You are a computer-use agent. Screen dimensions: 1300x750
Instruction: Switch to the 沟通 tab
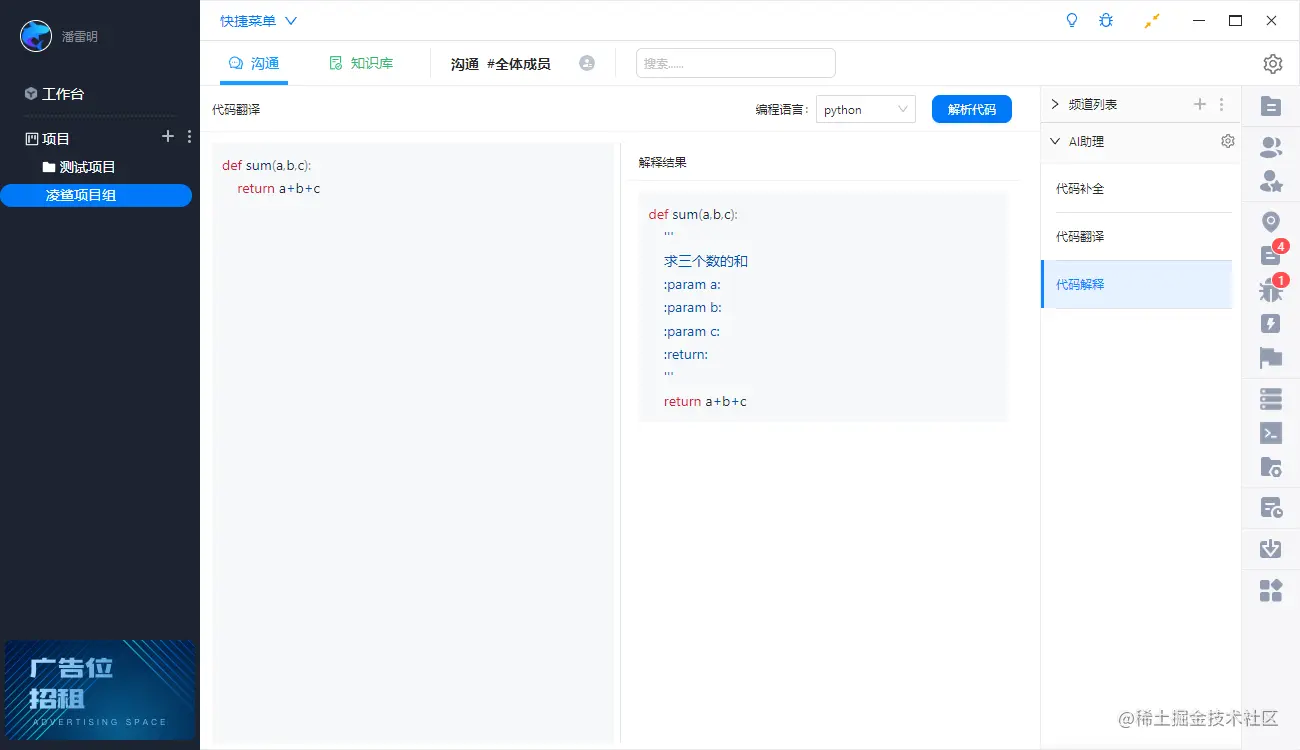254,63
